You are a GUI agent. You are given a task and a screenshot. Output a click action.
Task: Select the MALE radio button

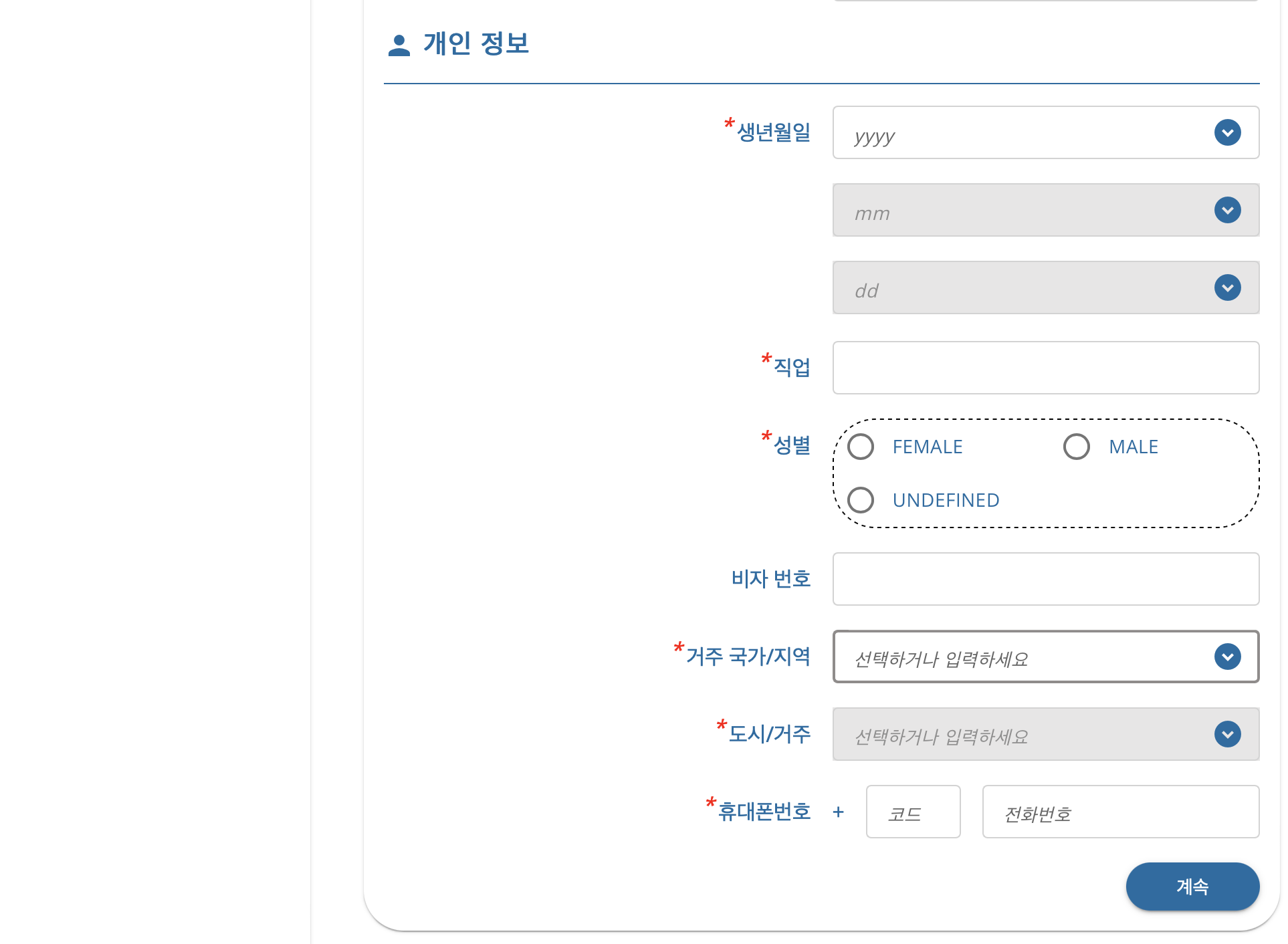coord(1077,447)
